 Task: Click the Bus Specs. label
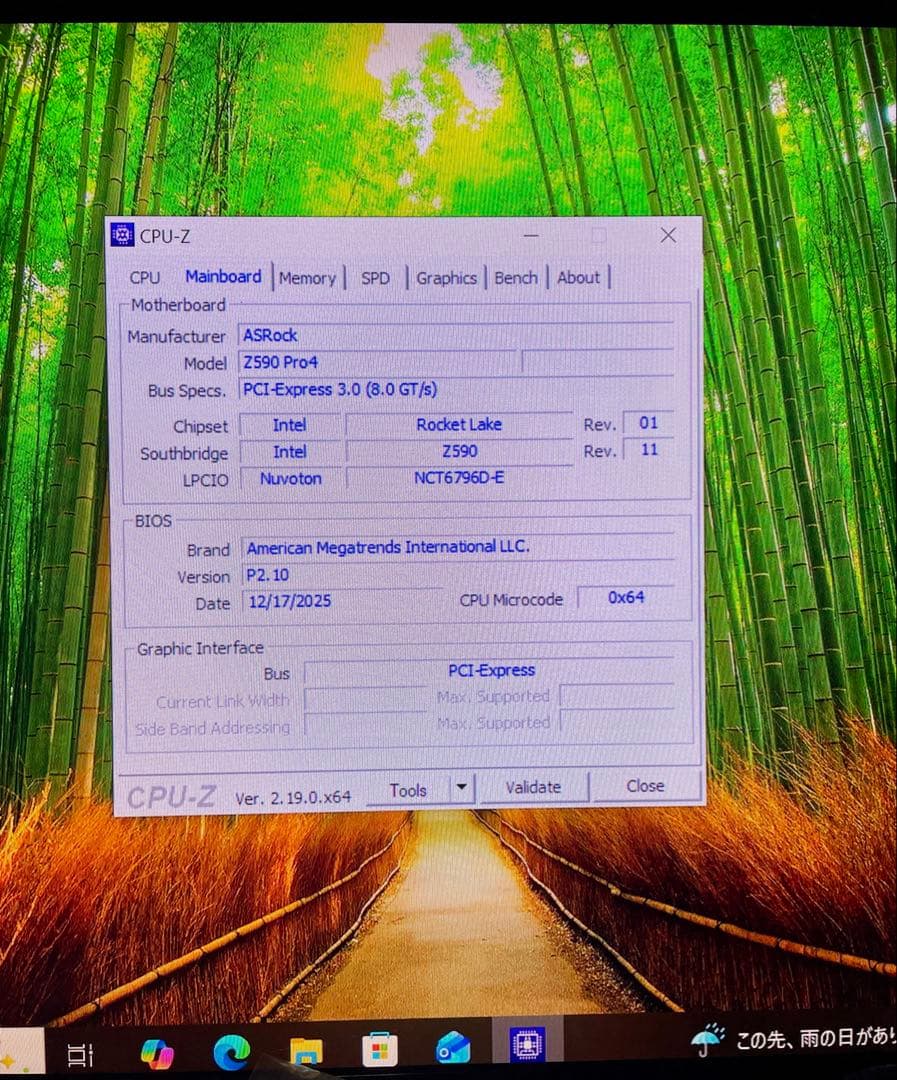[187, 391]
